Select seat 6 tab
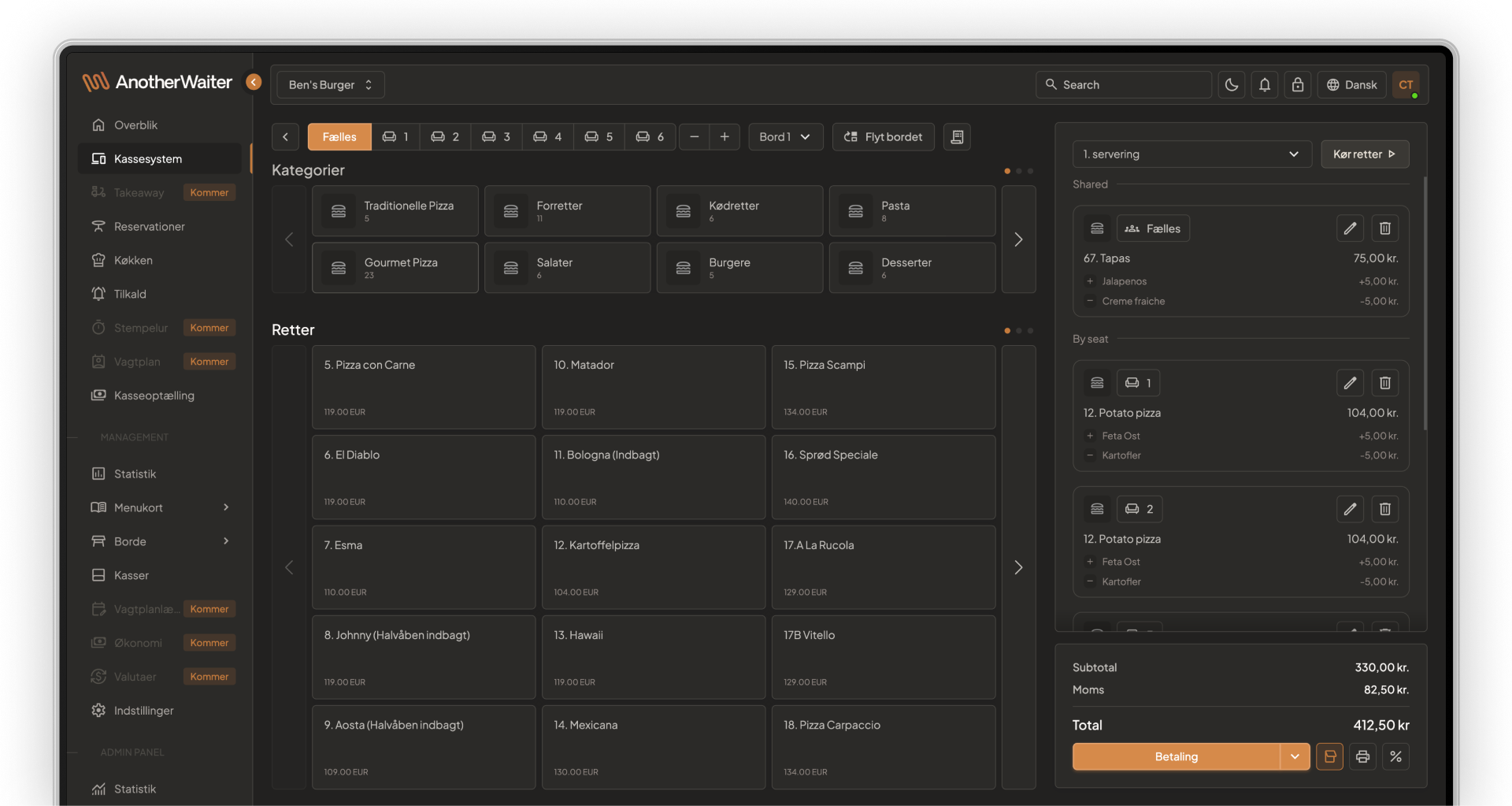 (x=650, y=137)
